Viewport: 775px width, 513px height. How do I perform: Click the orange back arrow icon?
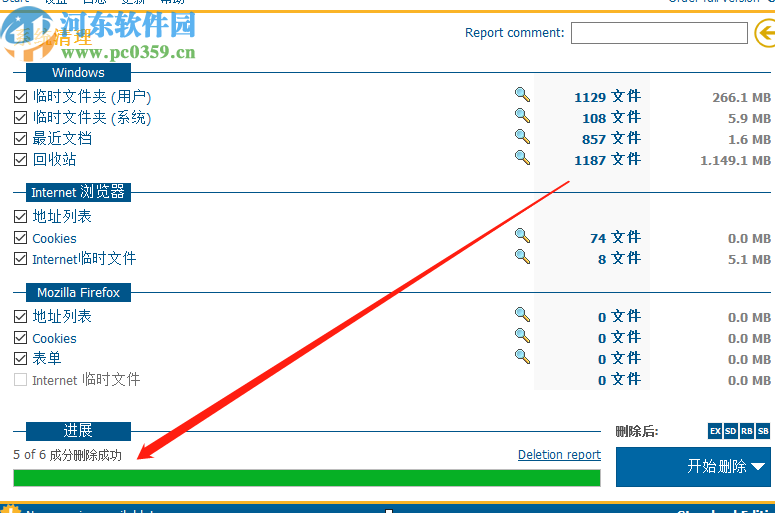765,33
